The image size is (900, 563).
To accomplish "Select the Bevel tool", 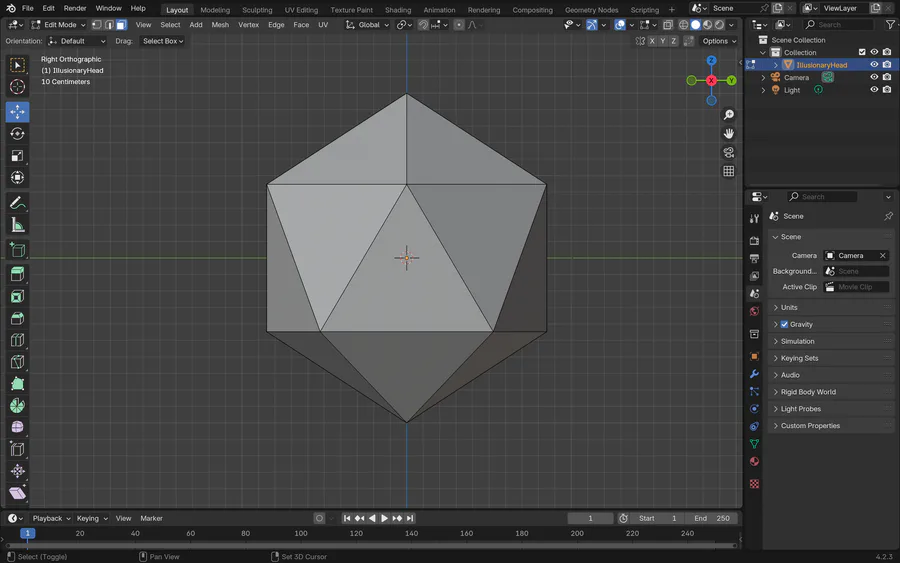I will tap(17, 318).
